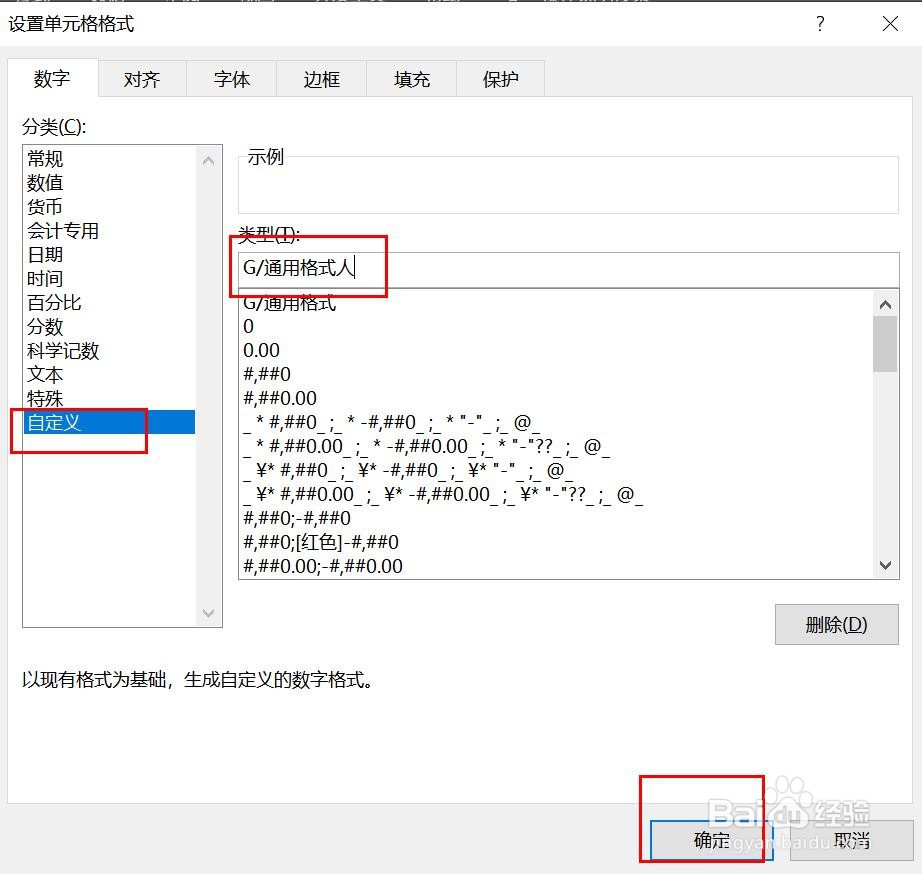Choose 科学记数 category
Viewport: 922px width, 874px height.
(x=109, y=351)
